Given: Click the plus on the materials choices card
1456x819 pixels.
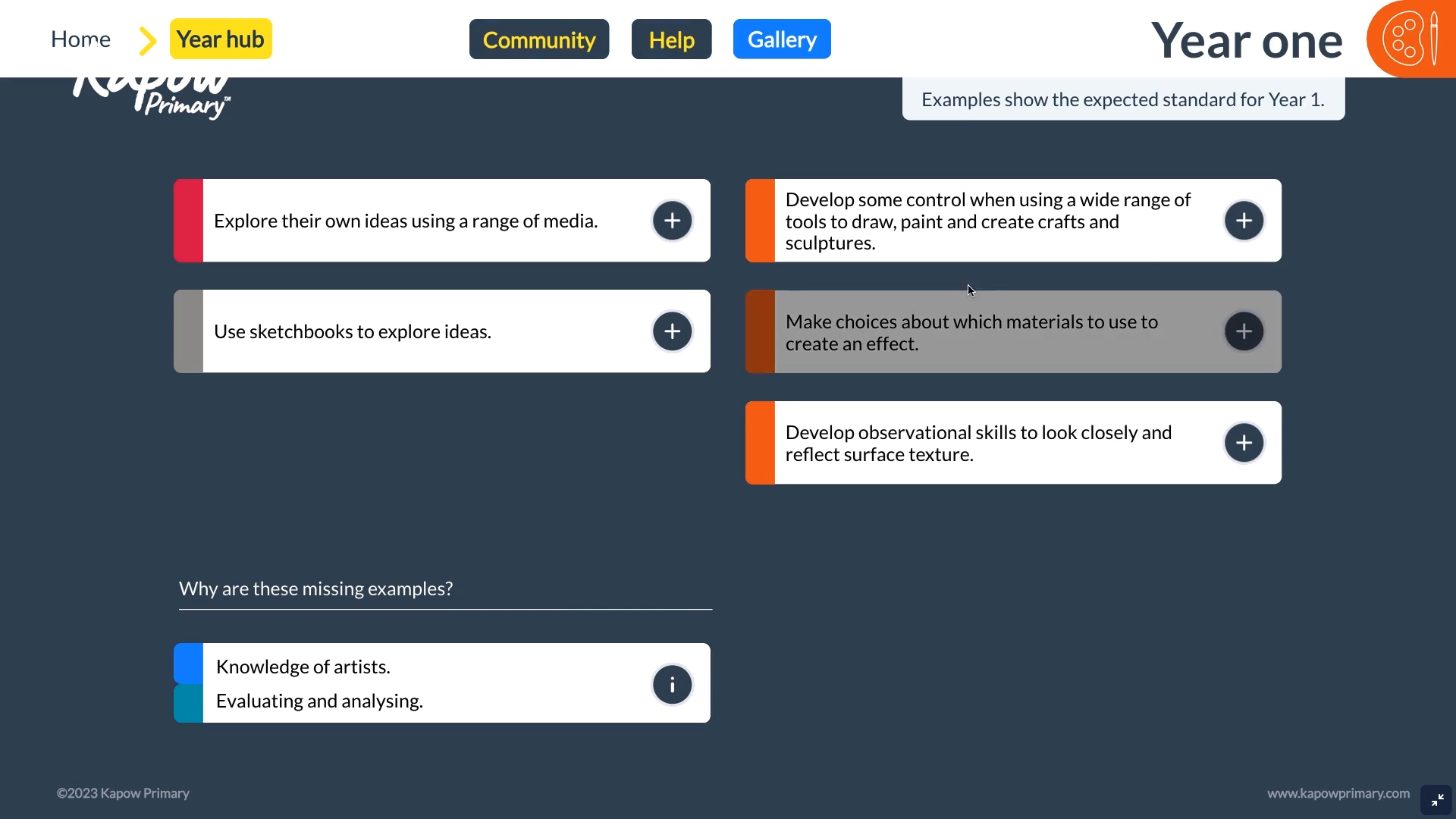Looking at the screenshot, I should click(x=1244, y=331).
